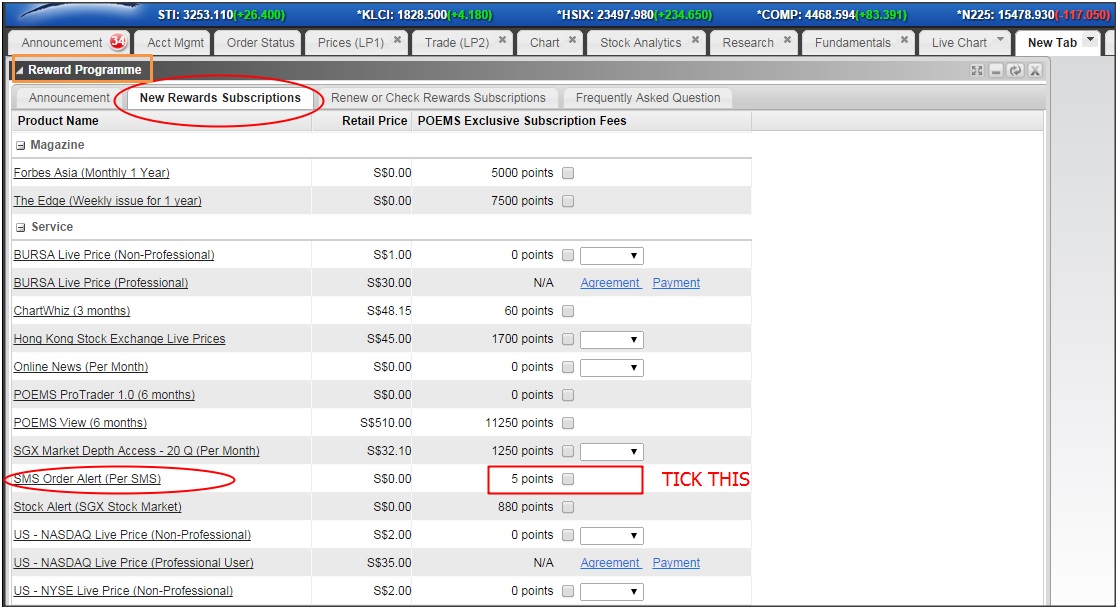
Task: Open Online News duration dropdown
Action: click(x=612, y=367)
